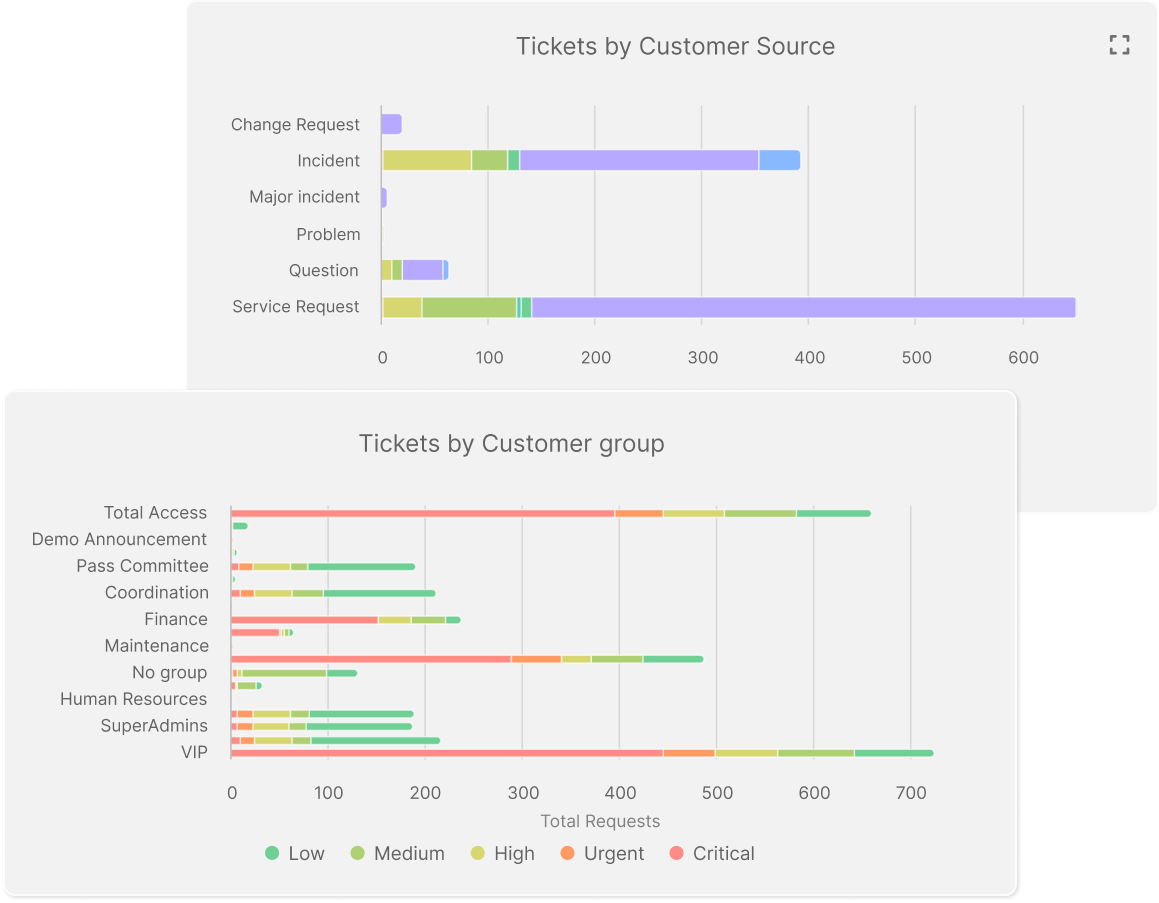Select the purple Service Request bar segment
Screen dimensions: 1159x903
click(800, 305)
